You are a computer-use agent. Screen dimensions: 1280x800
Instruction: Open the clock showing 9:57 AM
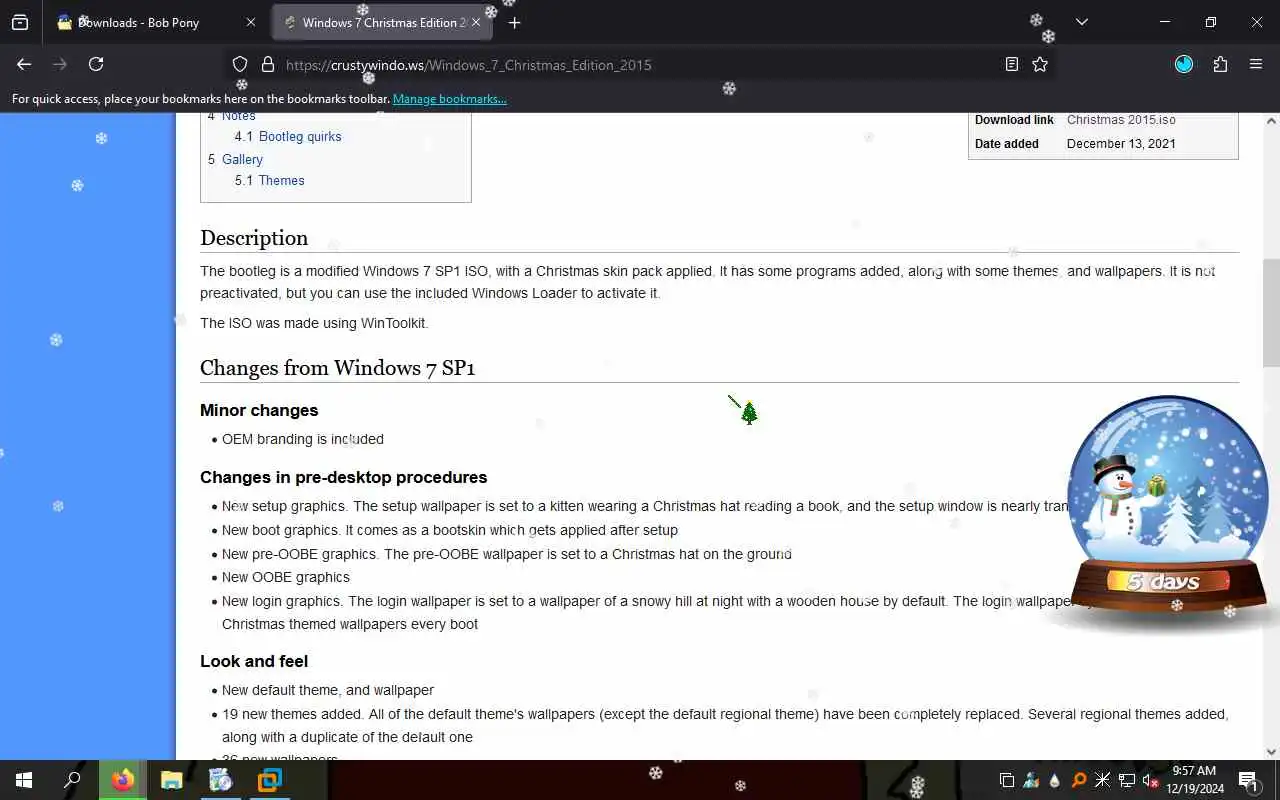[x=1196, y=780]
